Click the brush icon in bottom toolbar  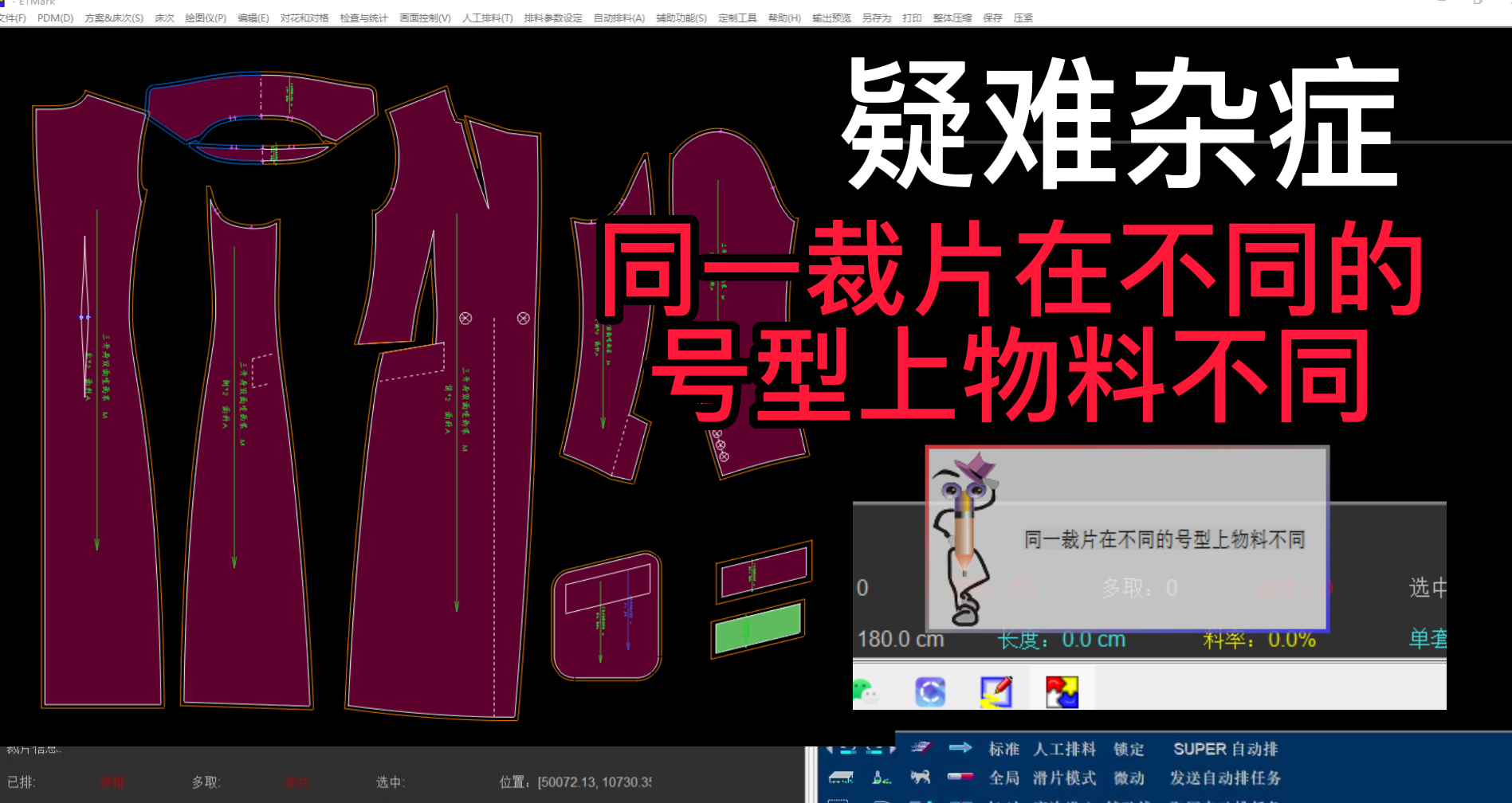click(882, 778)
